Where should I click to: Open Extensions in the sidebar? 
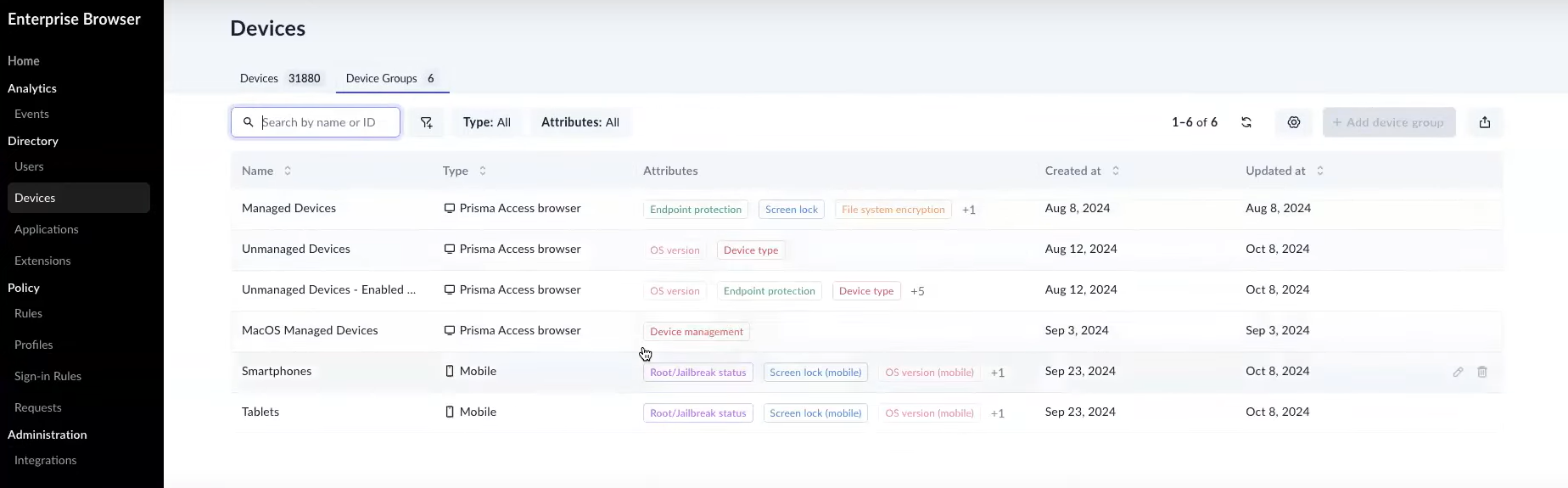(x=42, y=261)
